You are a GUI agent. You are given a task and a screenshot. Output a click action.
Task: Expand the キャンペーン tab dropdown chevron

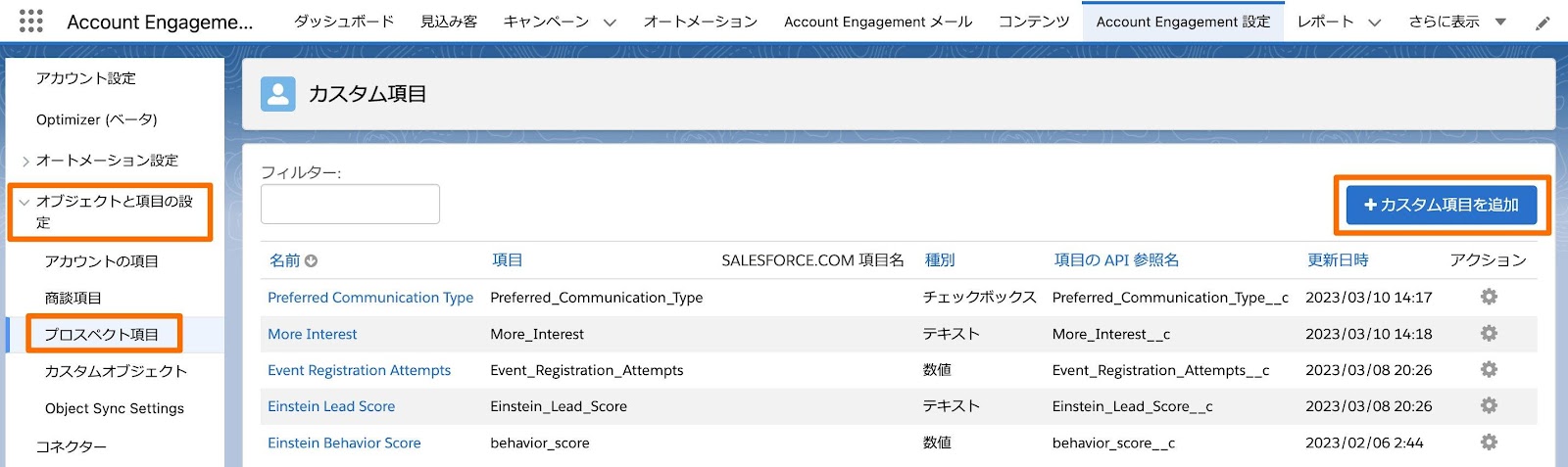point(610,23)
